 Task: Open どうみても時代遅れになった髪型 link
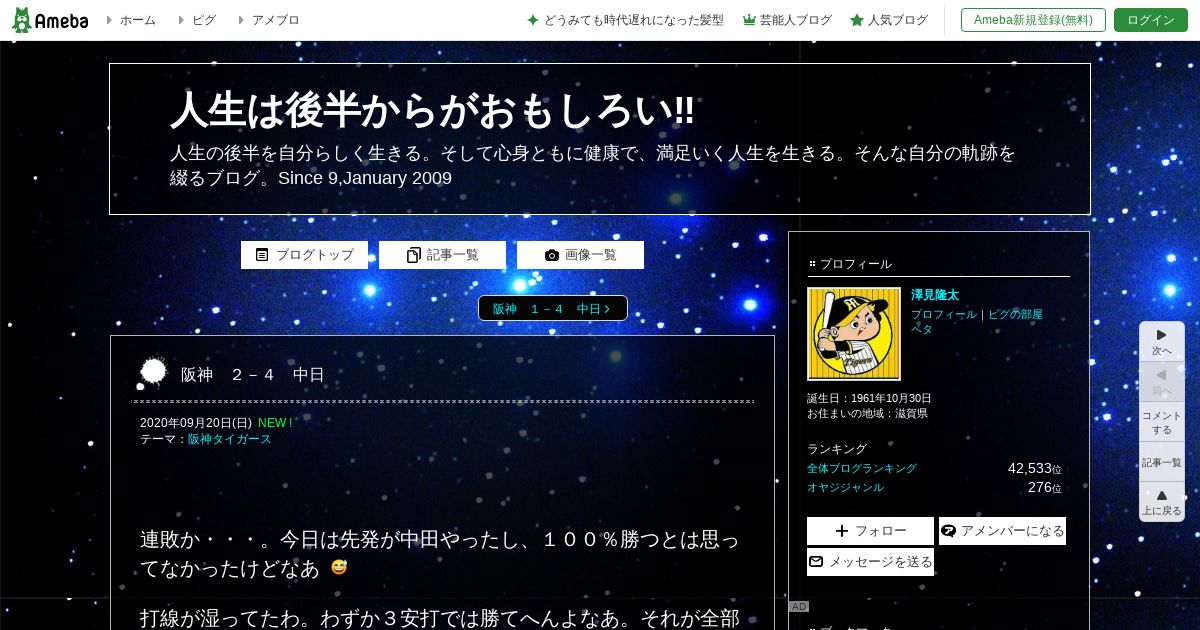tap(625, 20)
